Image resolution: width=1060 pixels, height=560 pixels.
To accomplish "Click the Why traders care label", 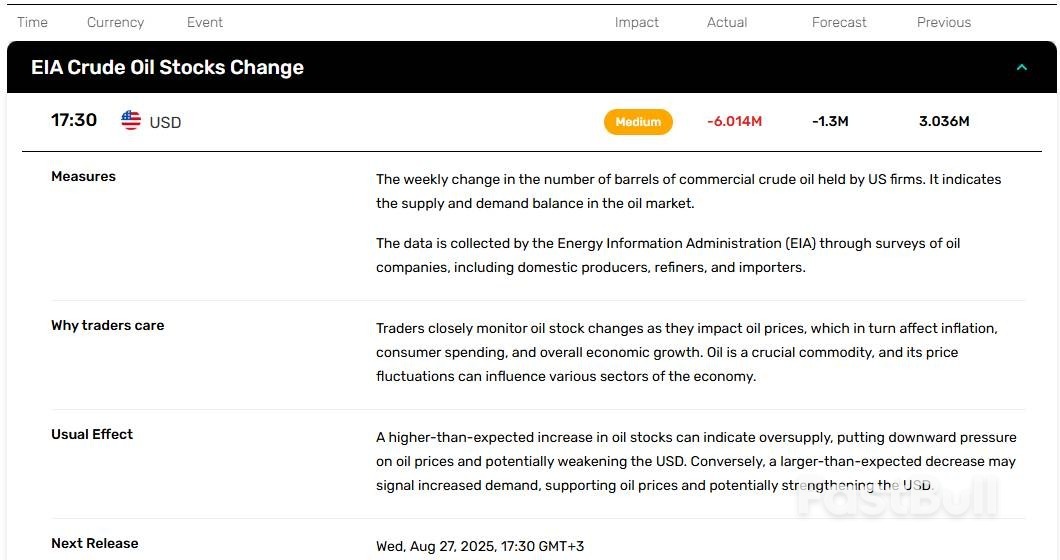I will 107,326.
